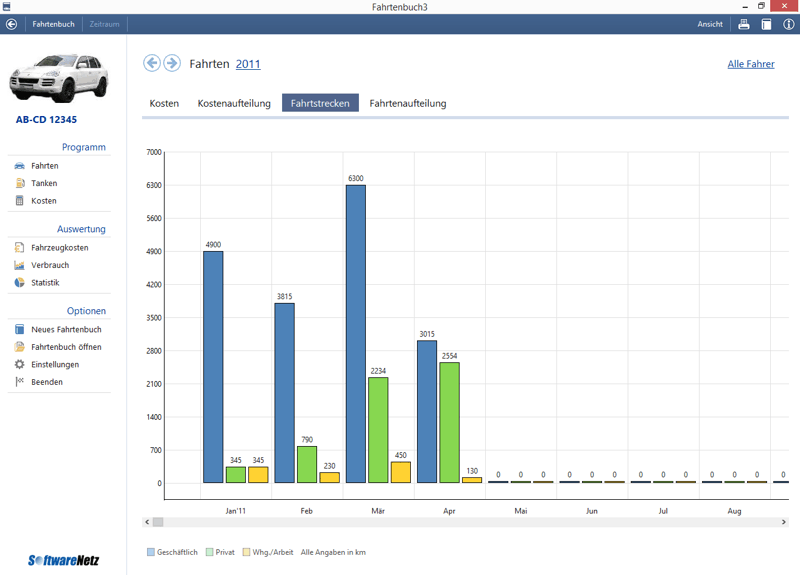
Task: Go to previous year with left arrow
Action: 152,64
